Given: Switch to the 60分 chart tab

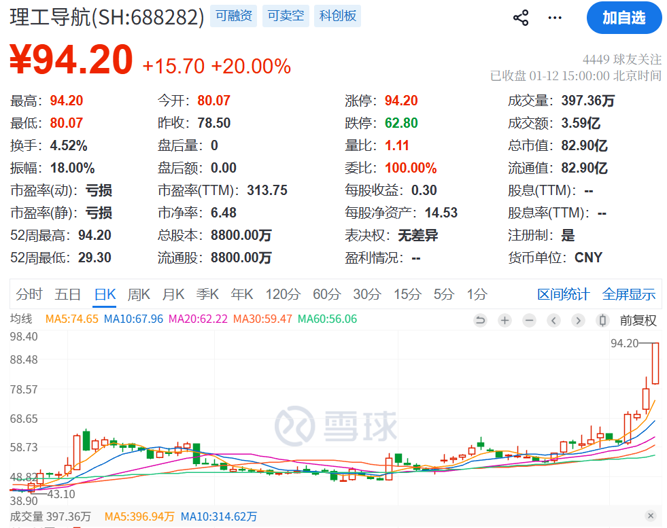Looking at the screenshot, I should click(326, 294).
